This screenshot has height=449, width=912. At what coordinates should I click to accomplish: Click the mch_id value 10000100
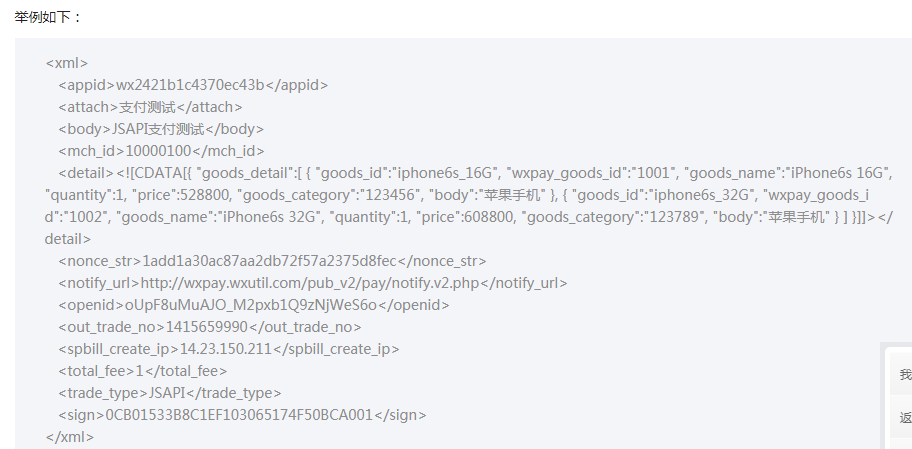[x=157, y=151]
